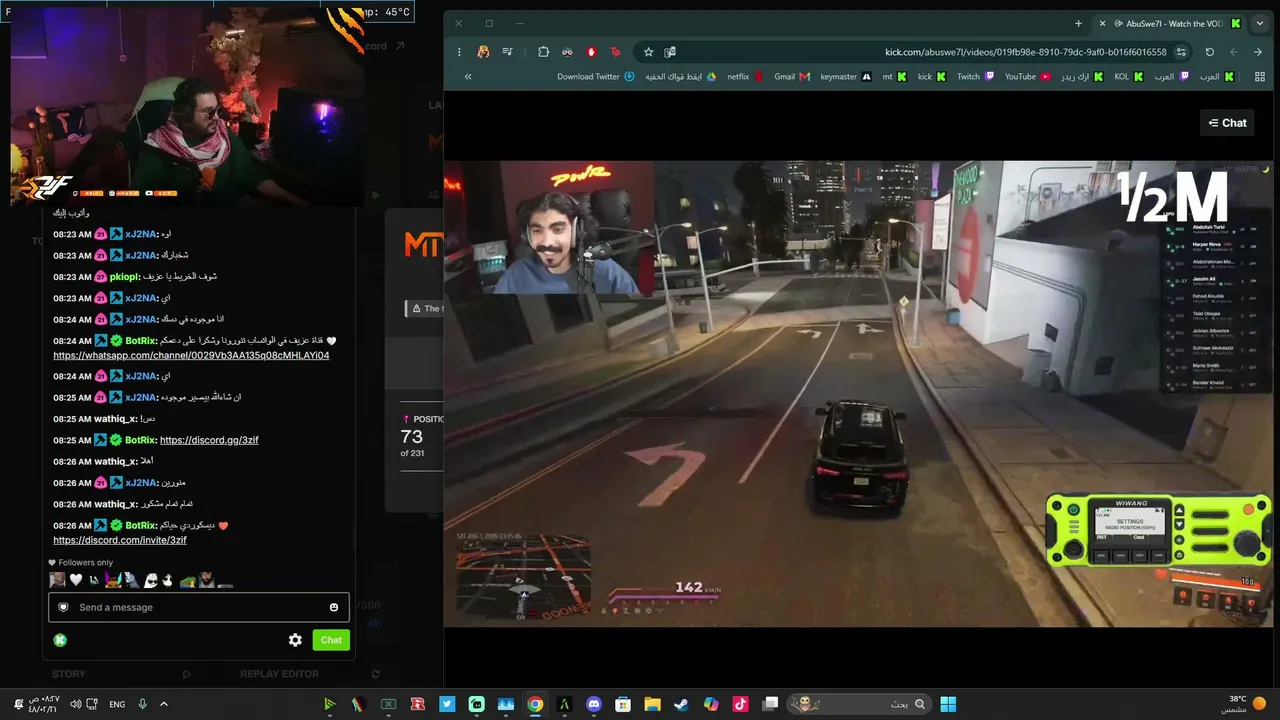Open pkiopl's profile from chat
Screen dimensions: 1280x720
tap(124, 276)
